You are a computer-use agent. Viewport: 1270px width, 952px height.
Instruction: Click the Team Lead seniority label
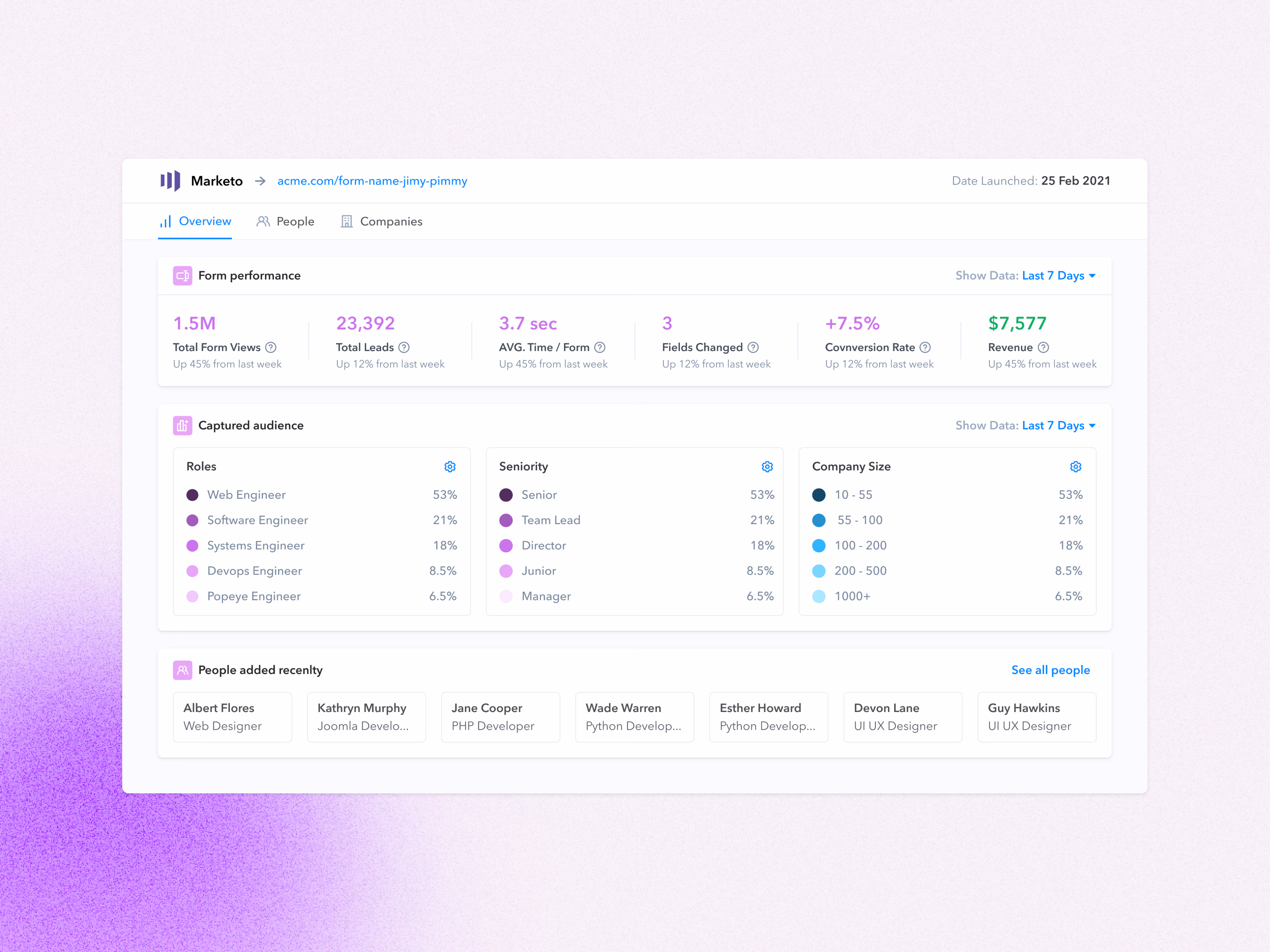(x=550, y=520)
